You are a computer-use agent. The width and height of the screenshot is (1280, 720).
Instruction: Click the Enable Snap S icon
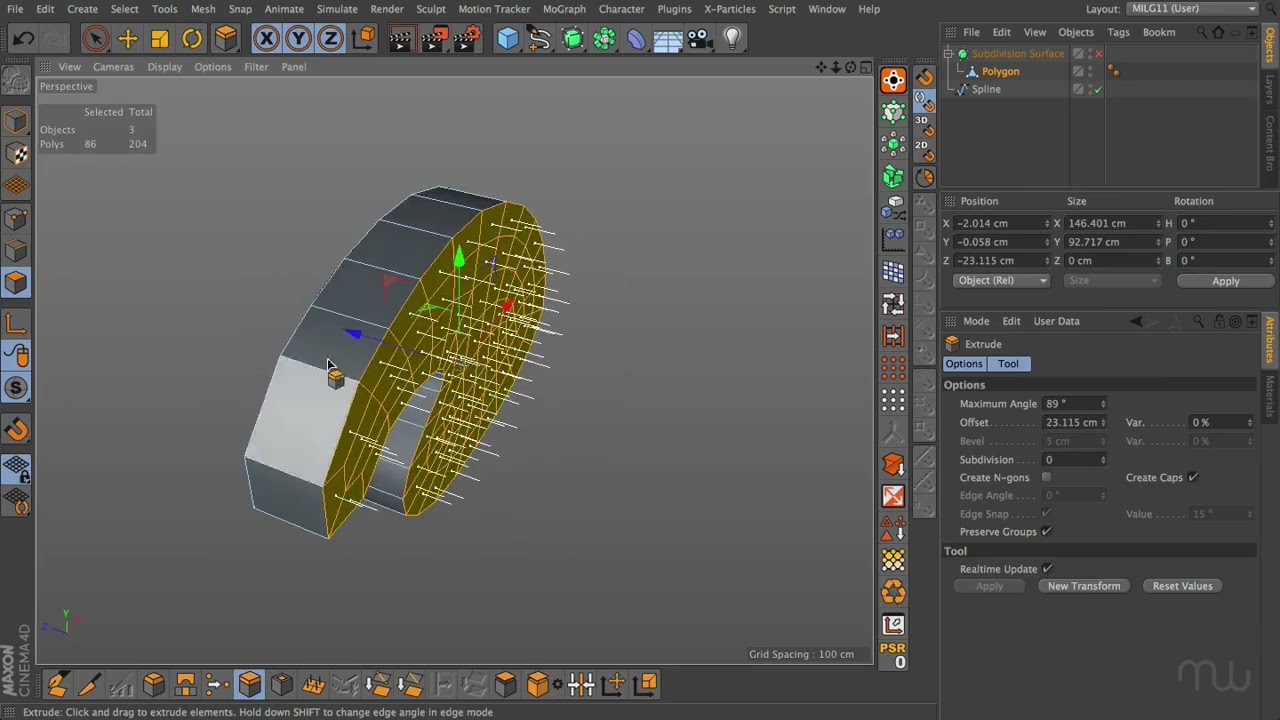16,388
